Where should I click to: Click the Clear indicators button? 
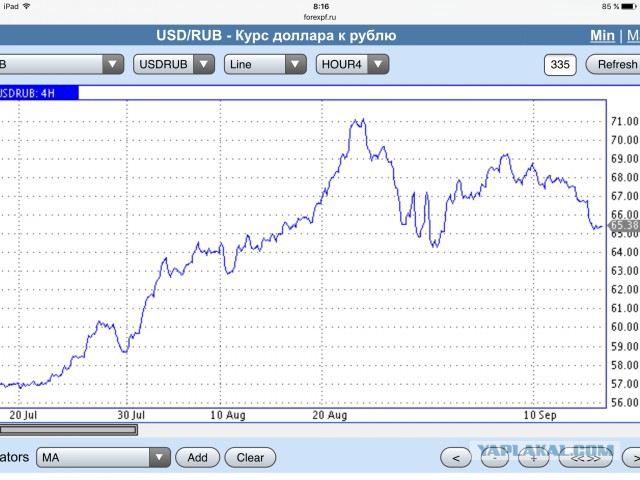[x=250, y=458]
